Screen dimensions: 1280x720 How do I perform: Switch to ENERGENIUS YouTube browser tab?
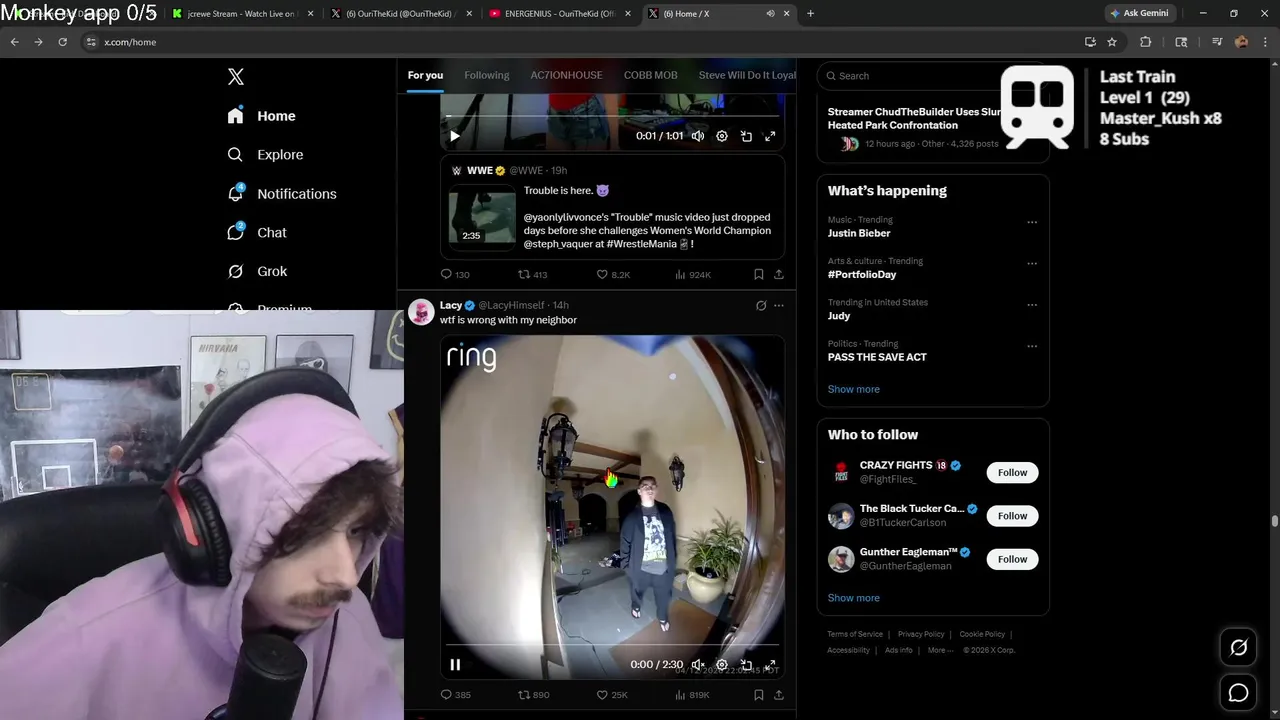pyautogui.click(x=560, y=14)
